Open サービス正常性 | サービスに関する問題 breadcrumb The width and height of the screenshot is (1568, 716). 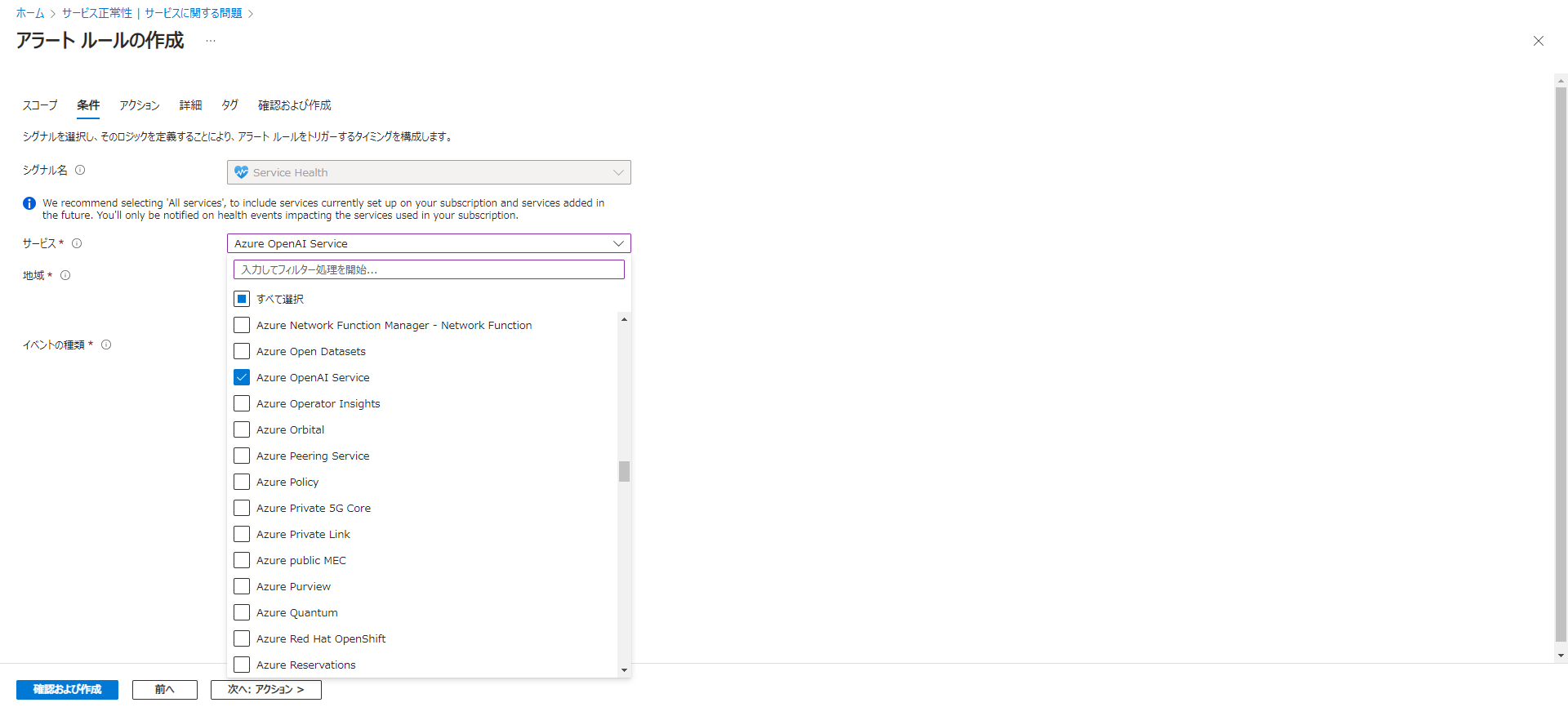pyautogui.click(x=152, y=13)
